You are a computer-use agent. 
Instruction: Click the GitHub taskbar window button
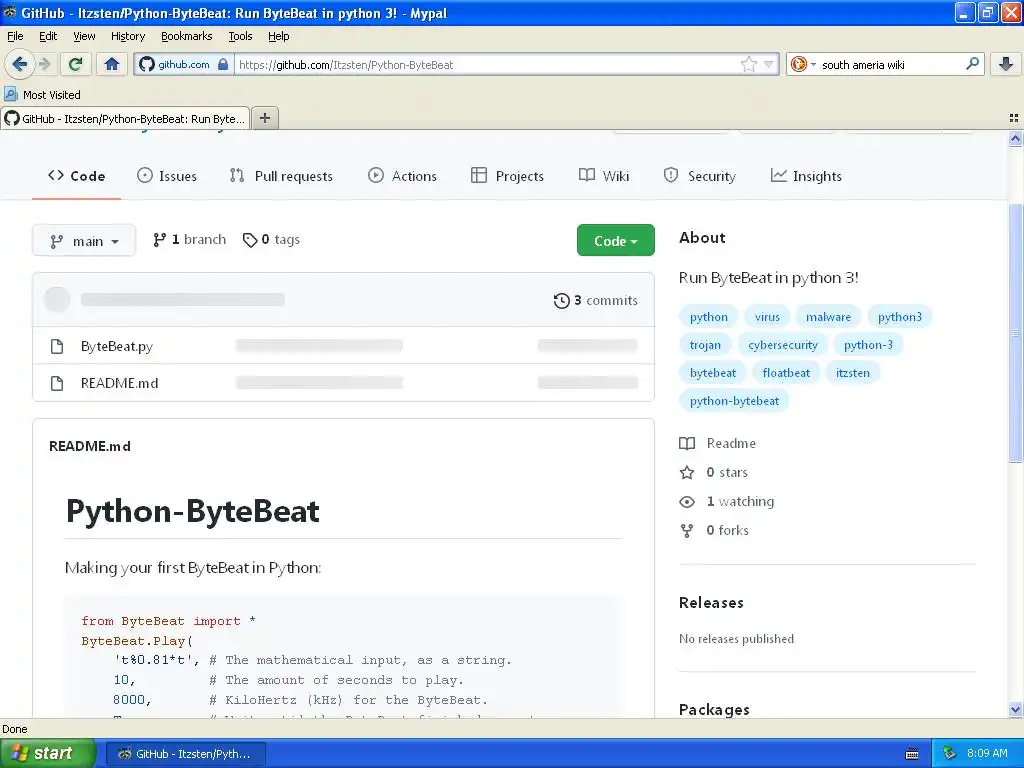(x=185, y=754)
